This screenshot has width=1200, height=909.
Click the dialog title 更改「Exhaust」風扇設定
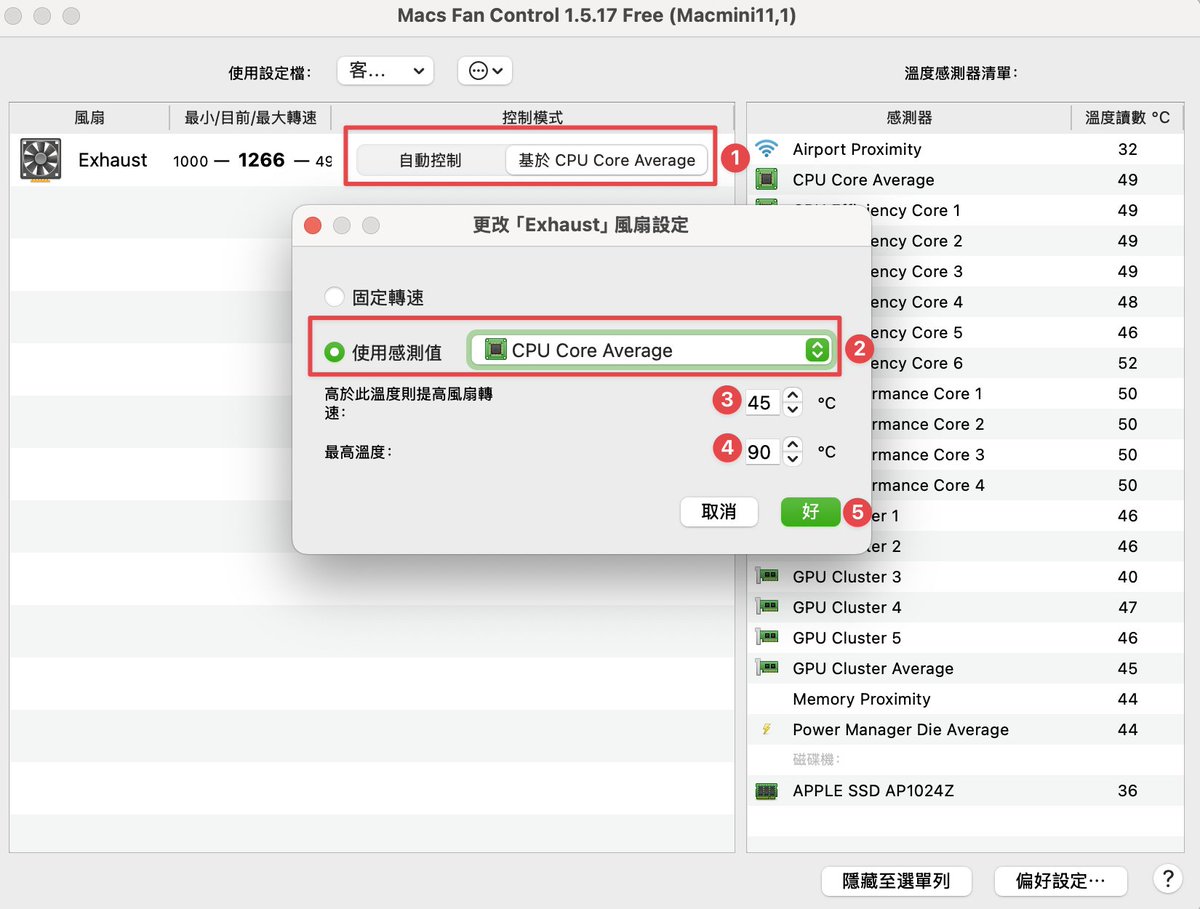[x=581, y=225]
